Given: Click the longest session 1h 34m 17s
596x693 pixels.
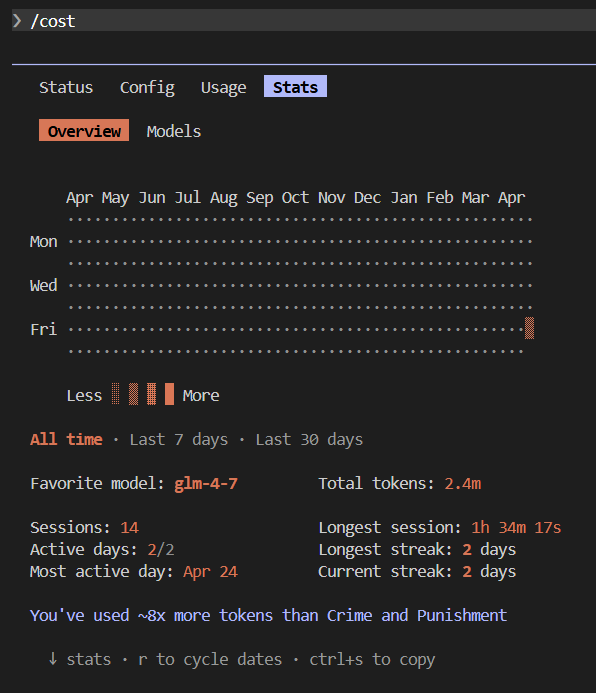Looking at the screenshot, I should [x=516, y=527].
